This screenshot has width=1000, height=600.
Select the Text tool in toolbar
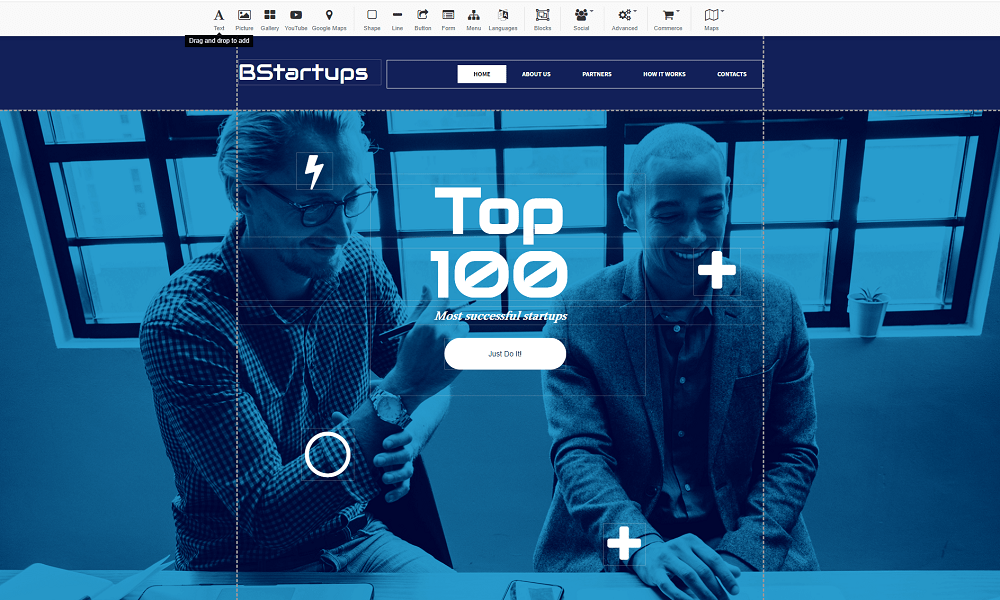point(219,19)
